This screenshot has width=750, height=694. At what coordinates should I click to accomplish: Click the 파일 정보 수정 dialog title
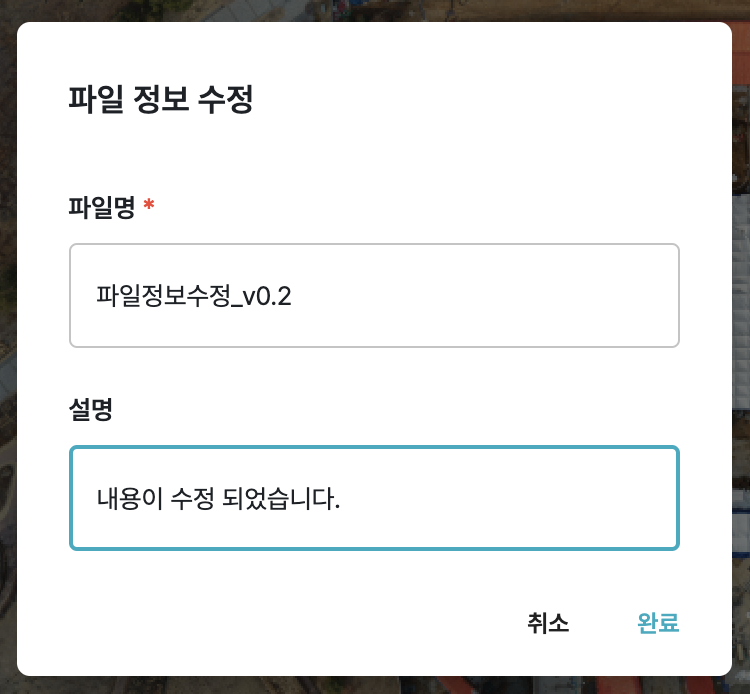pos(160,101)
